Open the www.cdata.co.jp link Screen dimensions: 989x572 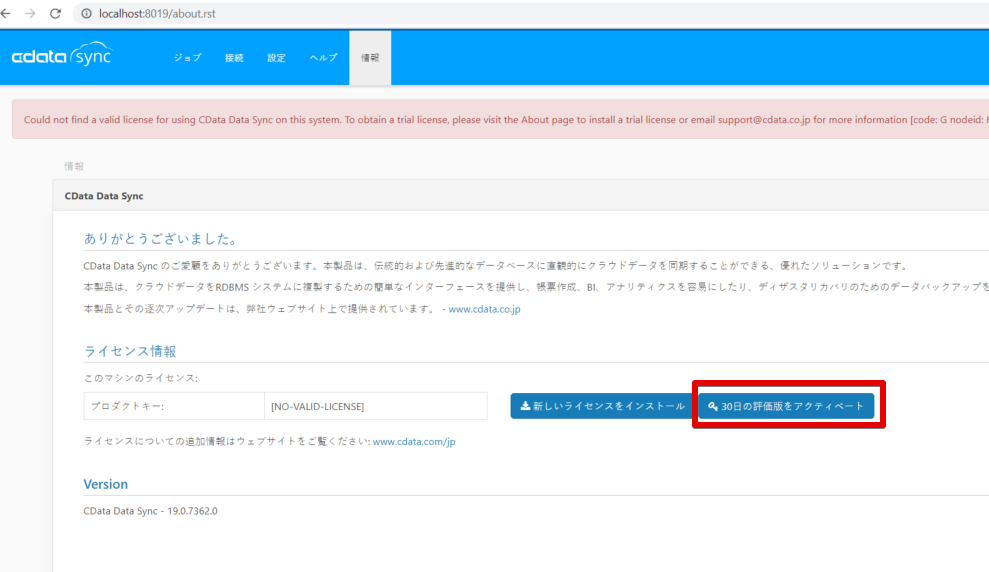click(x=484, y=309)
